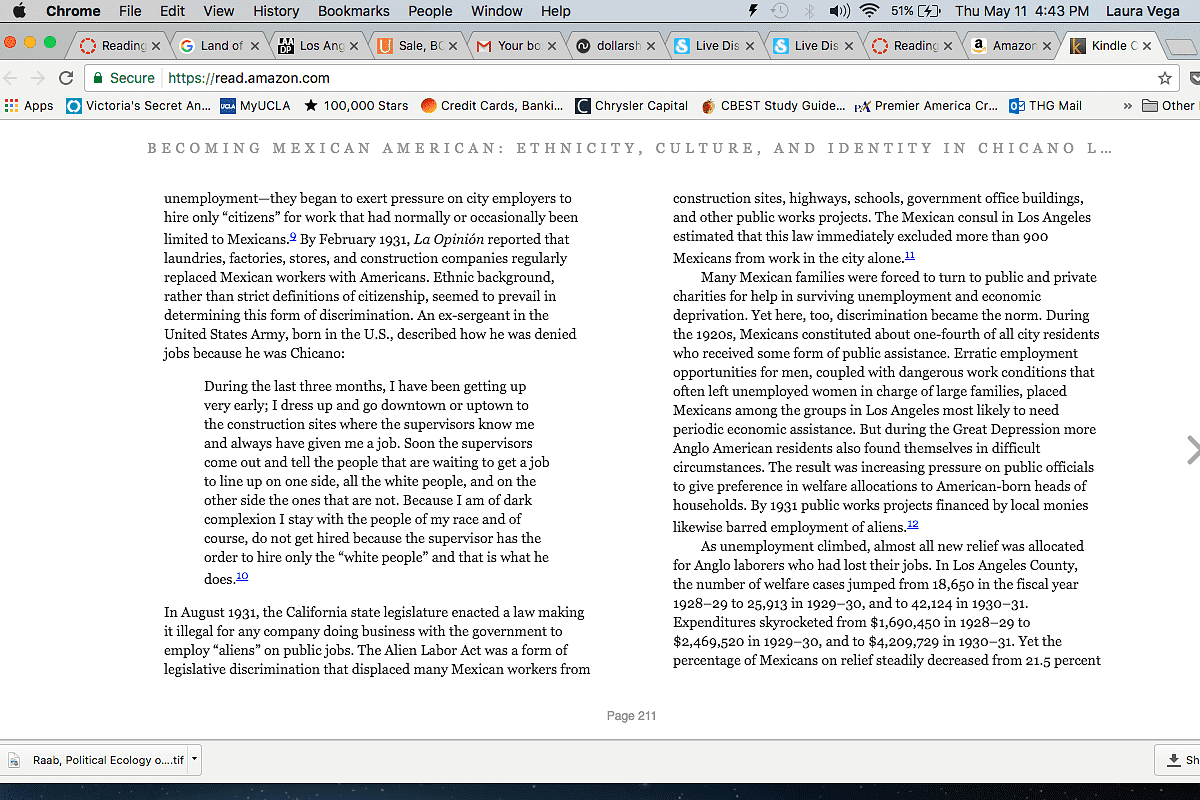The height and width of the screenshot is (800, 1200).
Task: Open footnote 10 link after the quotation
Action: [242, 576]
